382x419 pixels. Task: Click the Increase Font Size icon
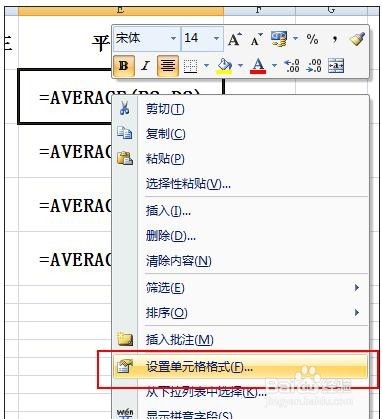(235, 40)
